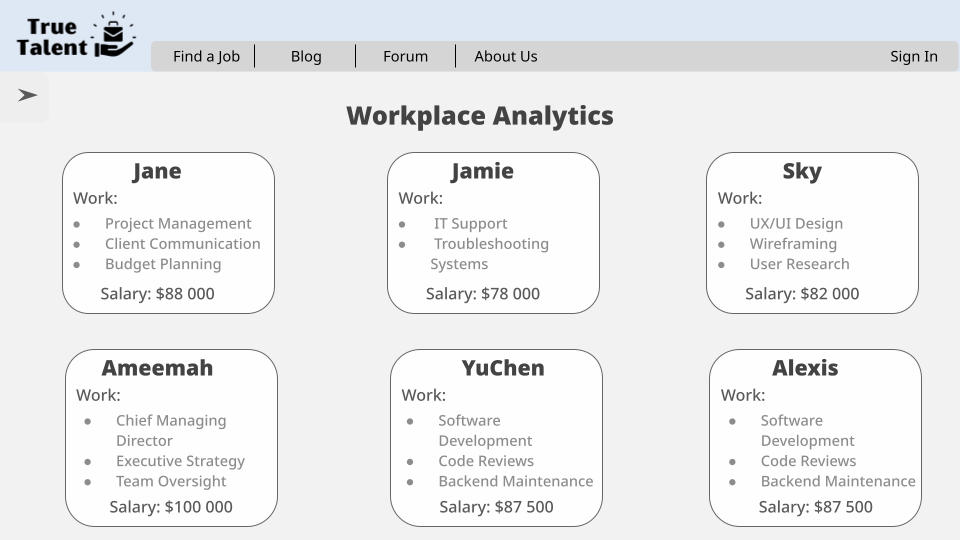Screen dimensions: 960x540
Task: Select Ameemah's Team Oversight item
Action: coord(171,481)
